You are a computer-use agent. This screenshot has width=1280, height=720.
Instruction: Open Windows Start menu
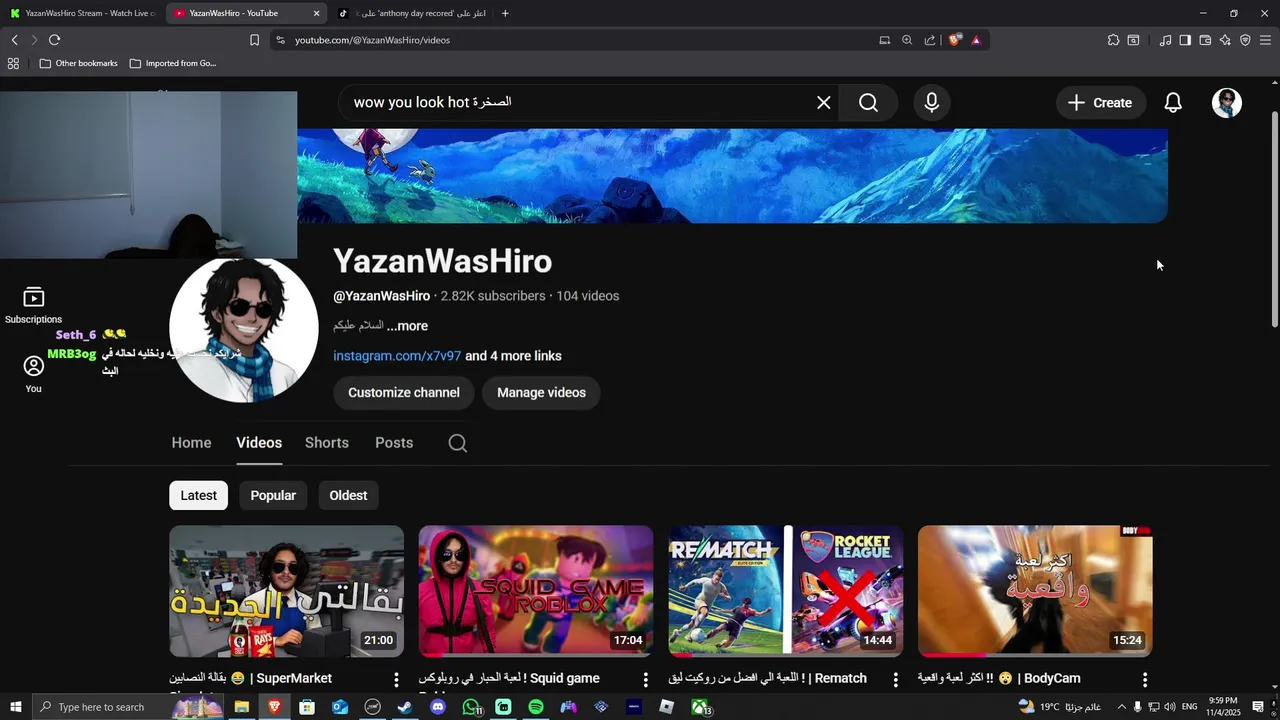coord(15,707)
